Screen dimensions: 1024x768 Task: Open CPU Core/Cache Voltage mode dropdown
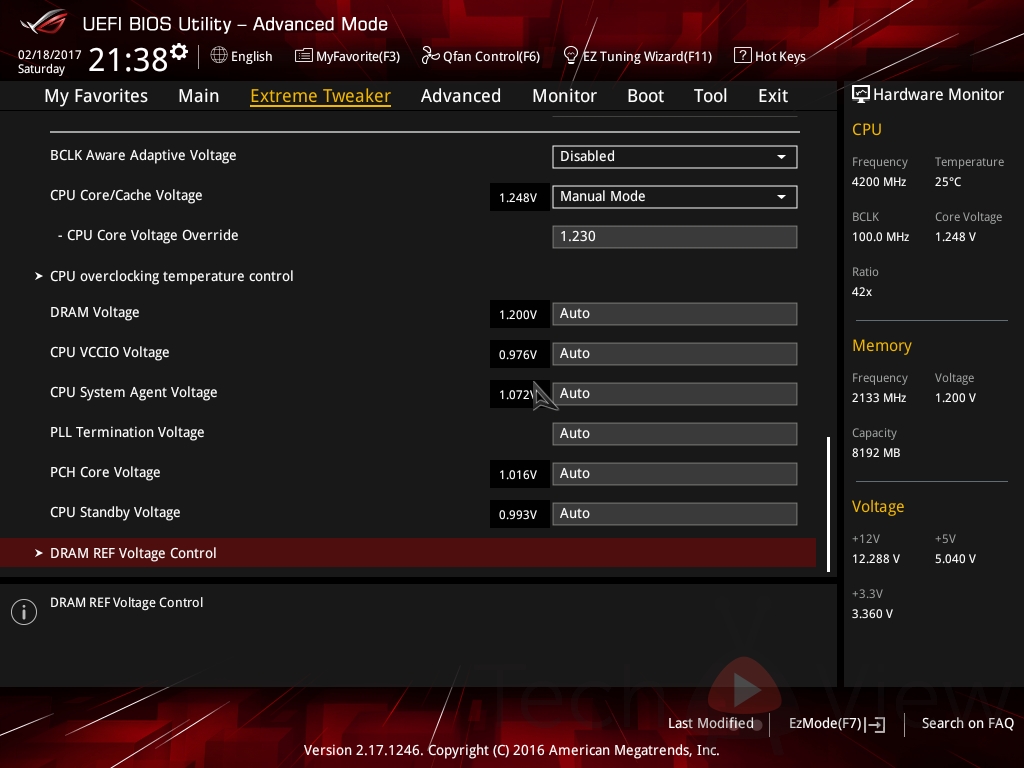tap(675, 197)
